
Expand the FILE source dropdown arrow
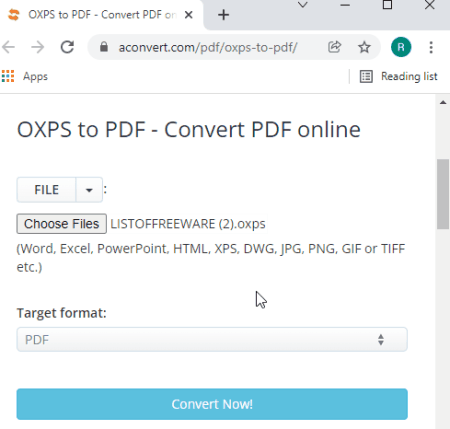89,190
